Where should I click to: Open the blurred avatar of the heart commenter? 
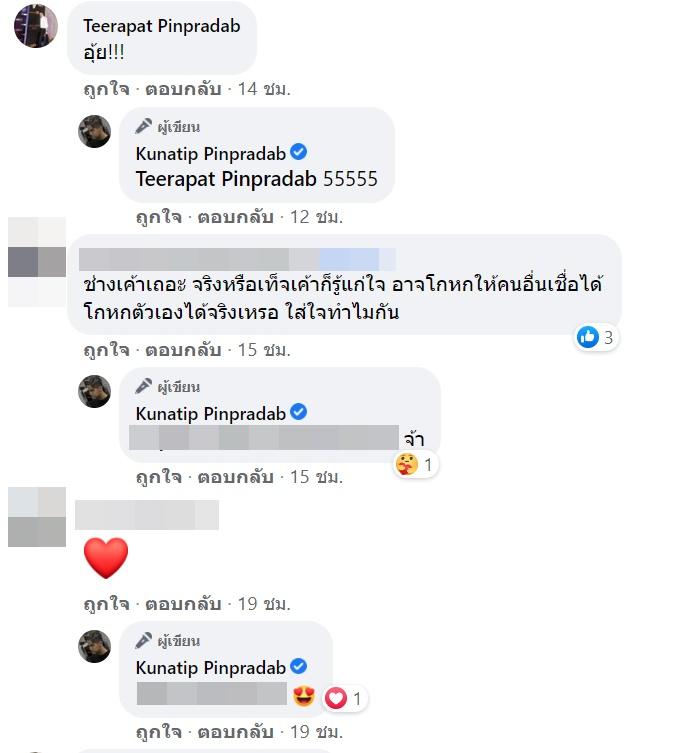(37, 517)
